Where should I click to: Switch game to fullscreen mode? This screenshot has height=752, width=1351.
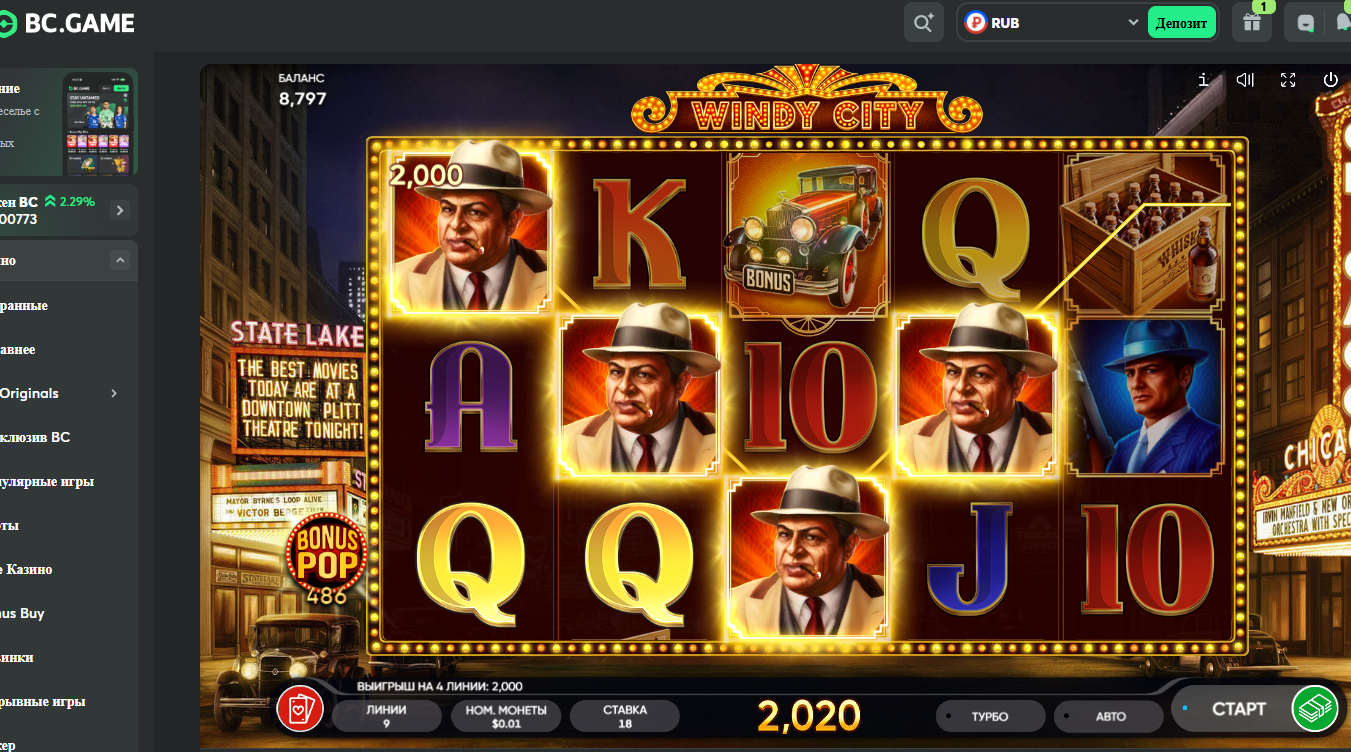pos(1288,80)
